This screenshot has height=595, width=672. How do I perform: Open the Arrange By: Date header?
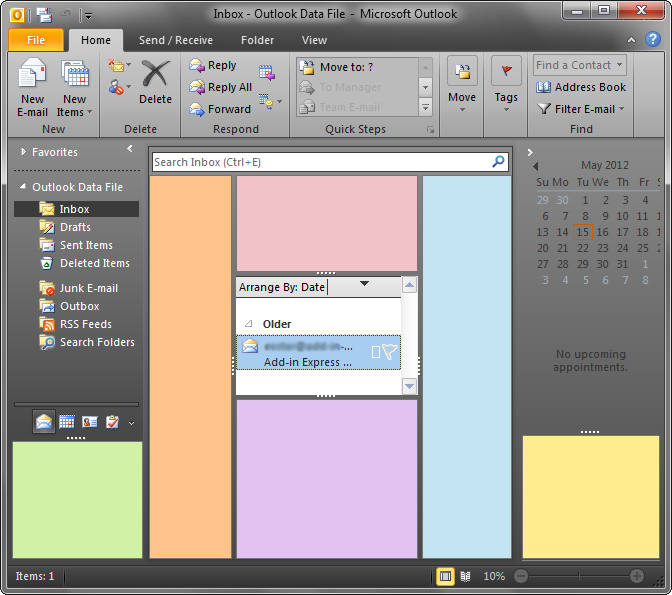(x=318, y=287)
